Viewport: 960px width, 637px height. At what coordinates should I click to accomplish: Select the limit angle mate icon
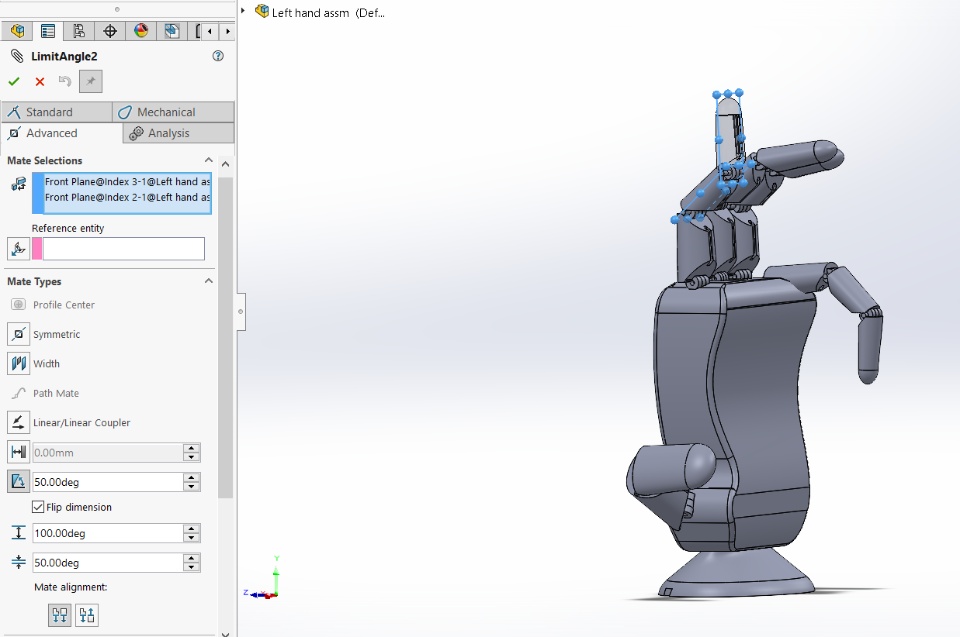(18, 481)
